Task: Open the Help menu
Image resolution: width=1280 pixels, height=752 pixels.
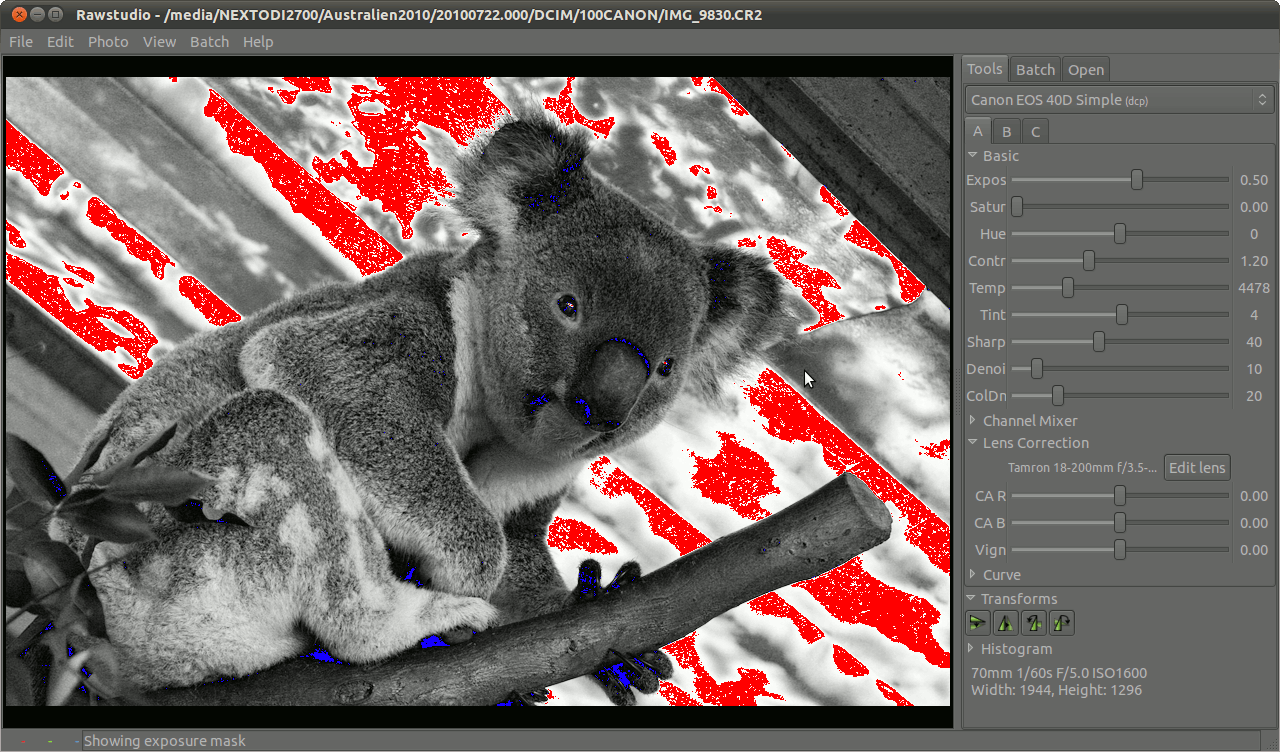Action: click(x=258, y=42)
